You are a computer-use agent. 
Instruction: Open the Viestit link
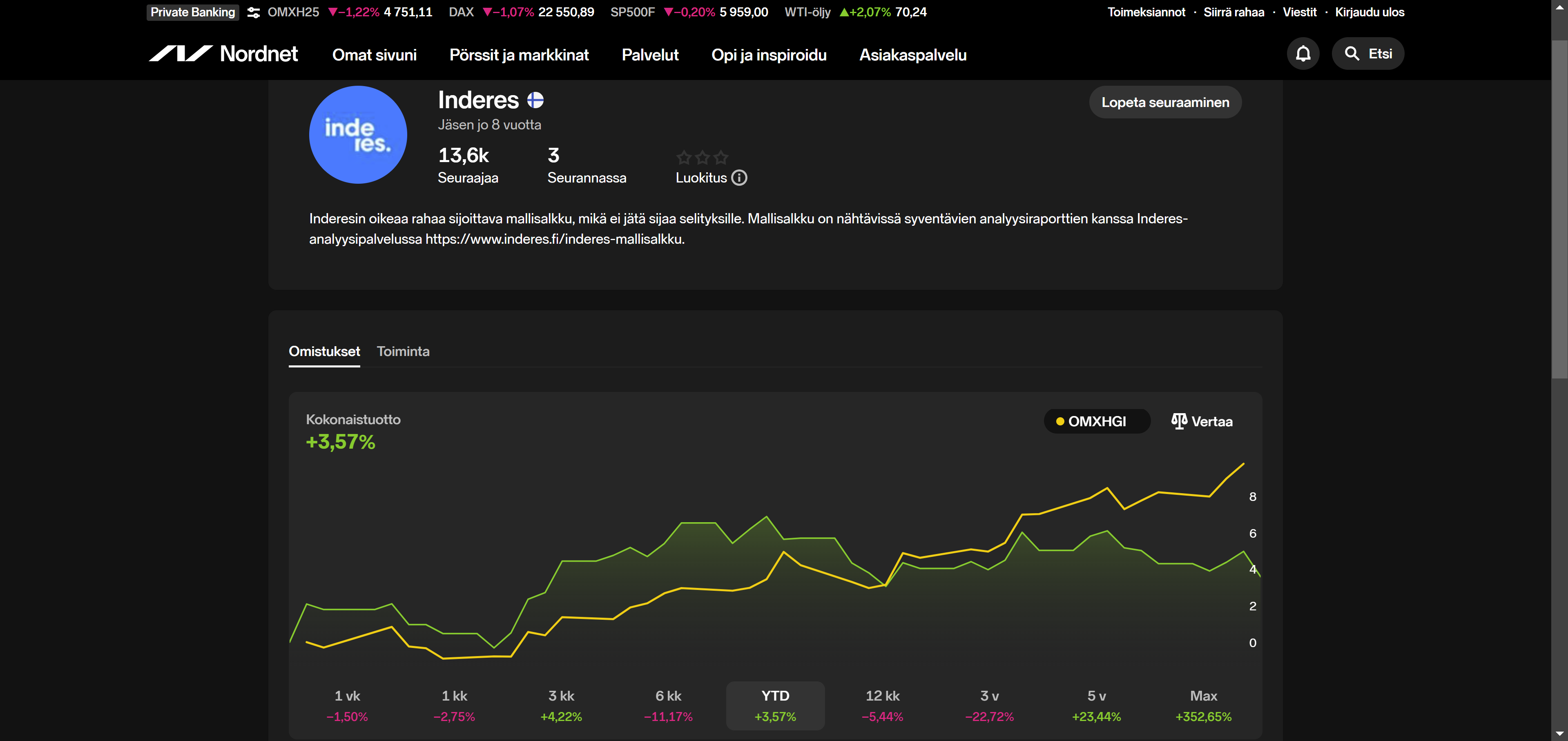point(1299,12)
